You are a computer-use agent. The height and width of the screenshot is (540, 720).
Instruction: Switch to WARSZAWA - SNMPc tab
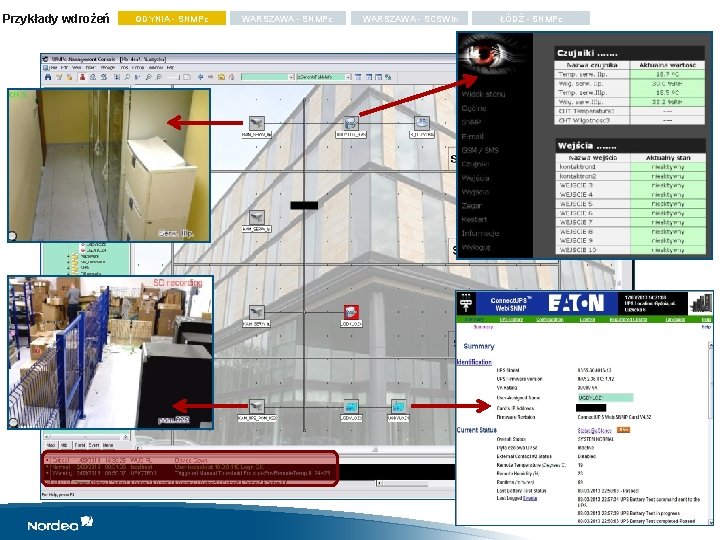(287, 18)
